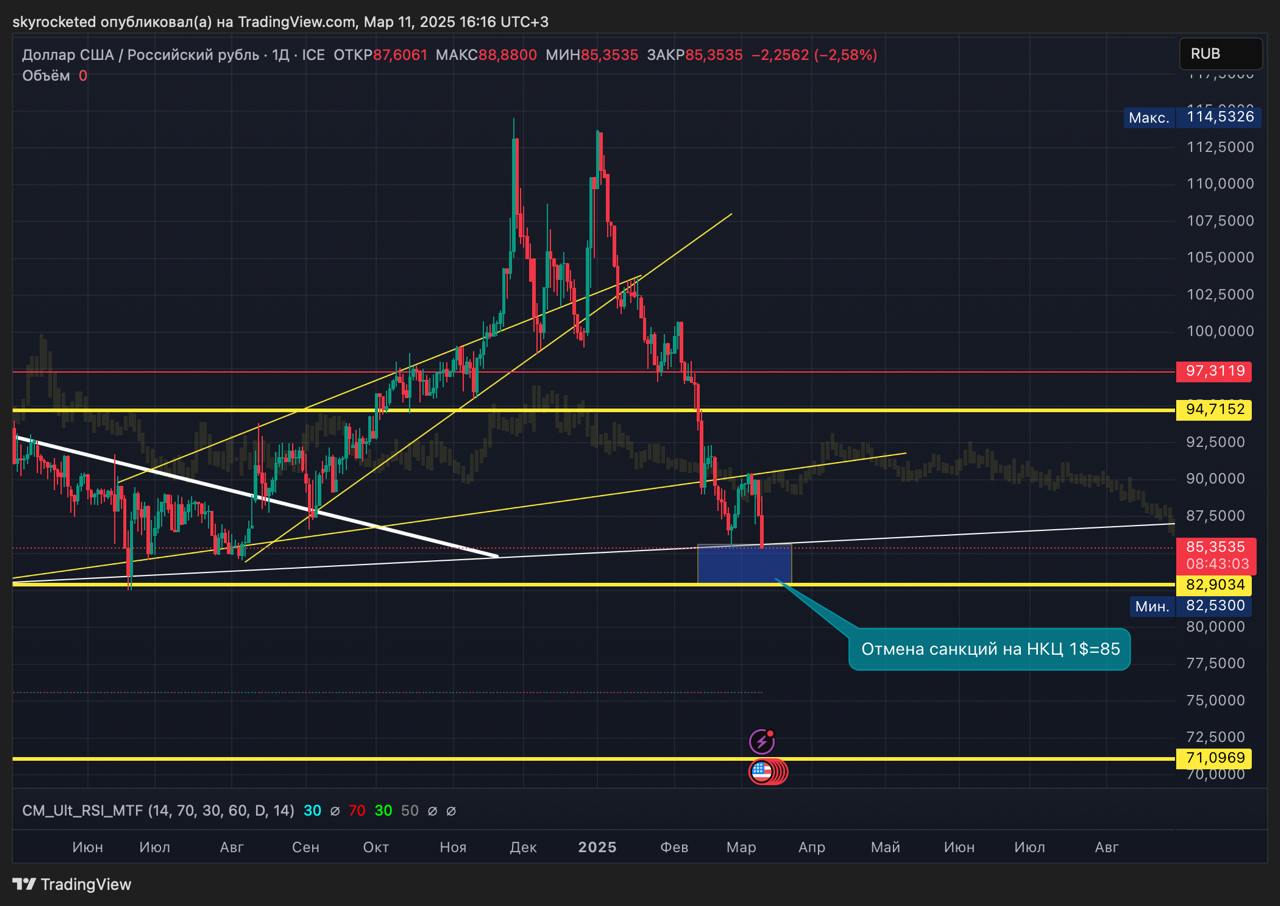Click the Окт label on time axis
The image size is (1280, 906).
(x=376, y=847)
